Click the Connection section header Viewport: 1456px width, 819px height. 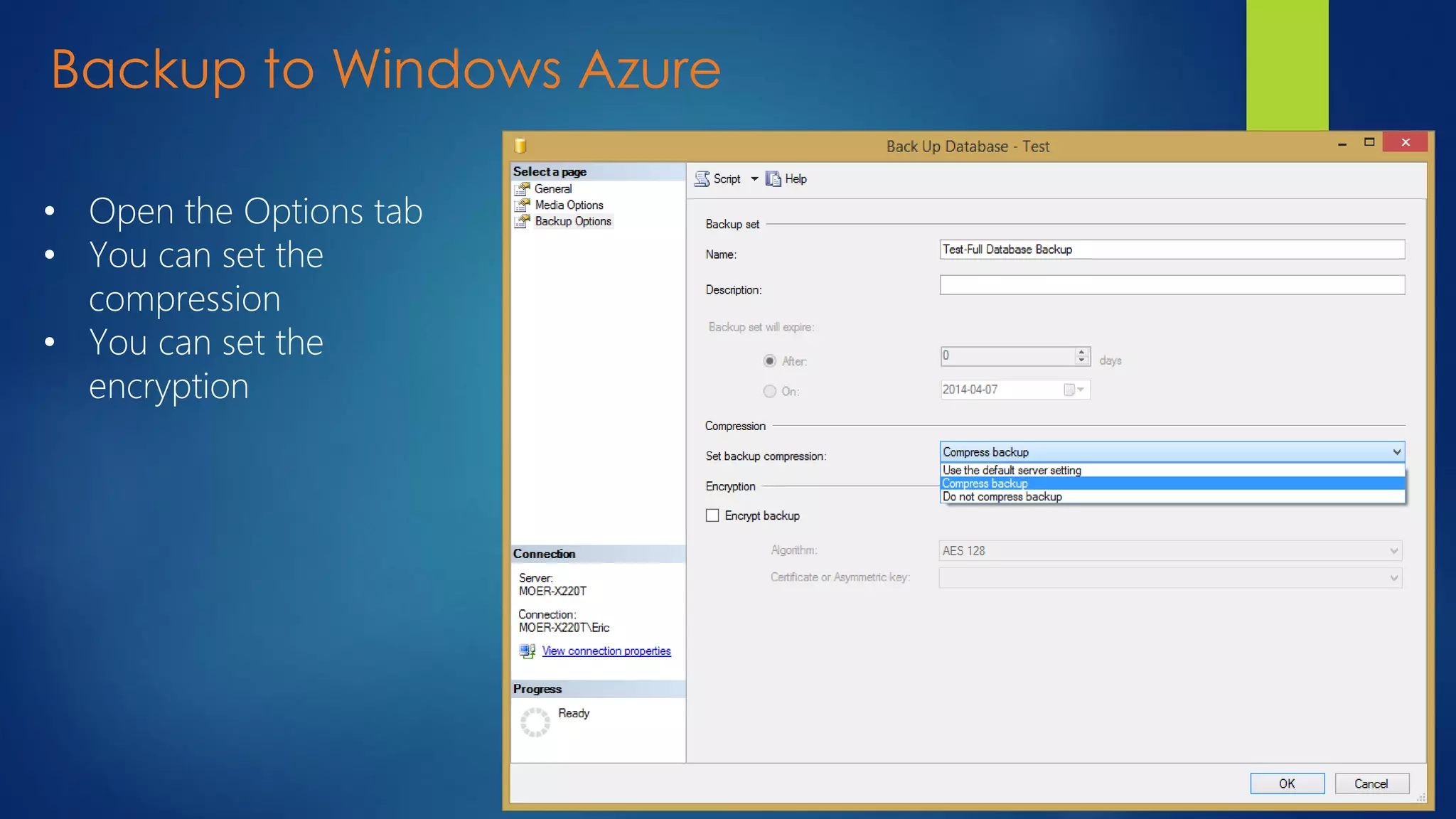point(598,554)
